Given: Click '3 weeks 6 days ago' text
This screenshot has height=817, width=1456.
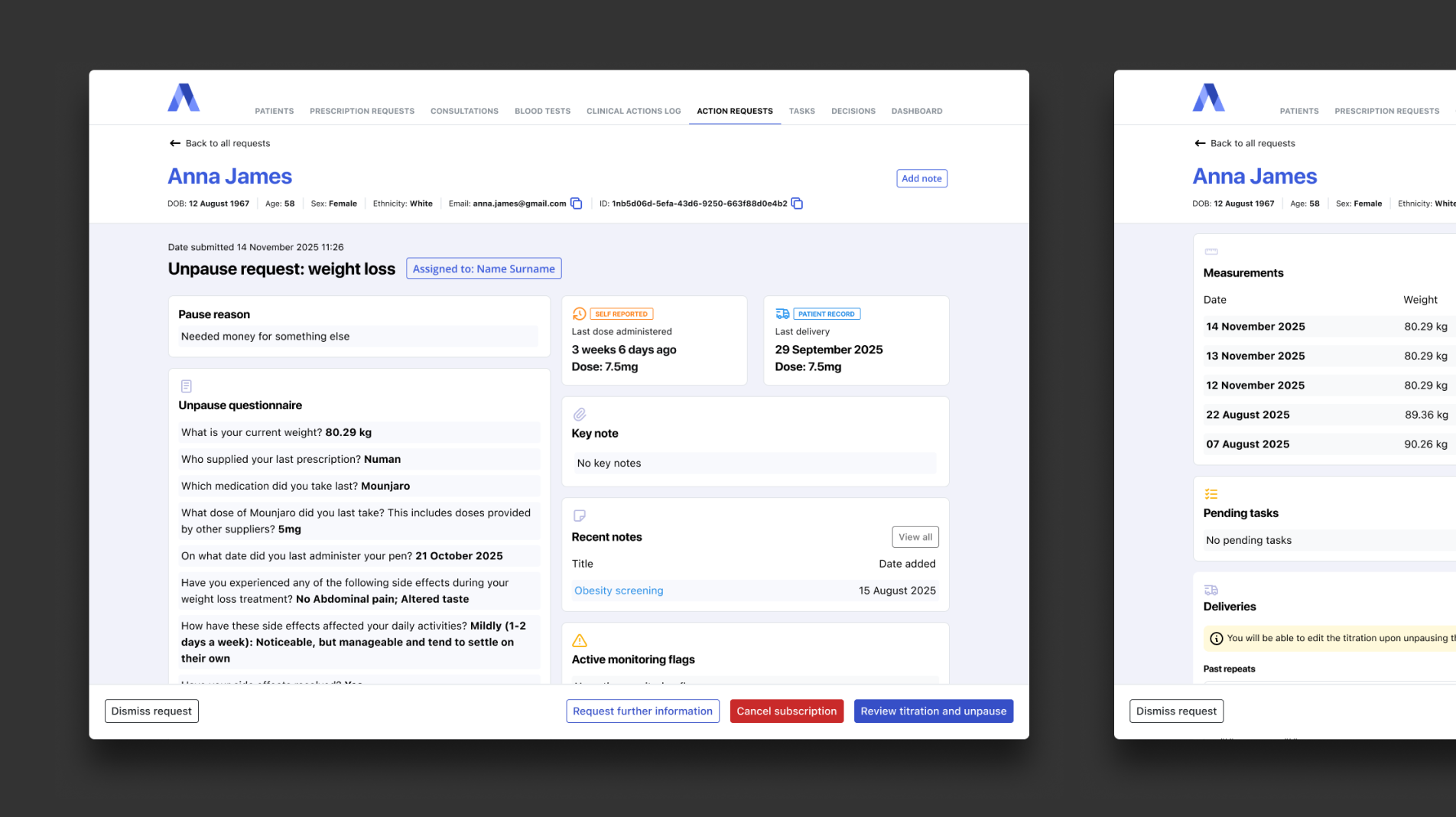Looking at the screenshot, I should pyautogui.click(x=624, y=350).
